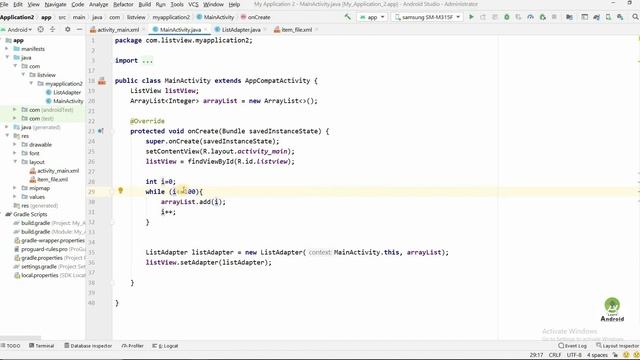Expand the folded import statement on line 3
640x360 pixels.
(x=147, y=60)
